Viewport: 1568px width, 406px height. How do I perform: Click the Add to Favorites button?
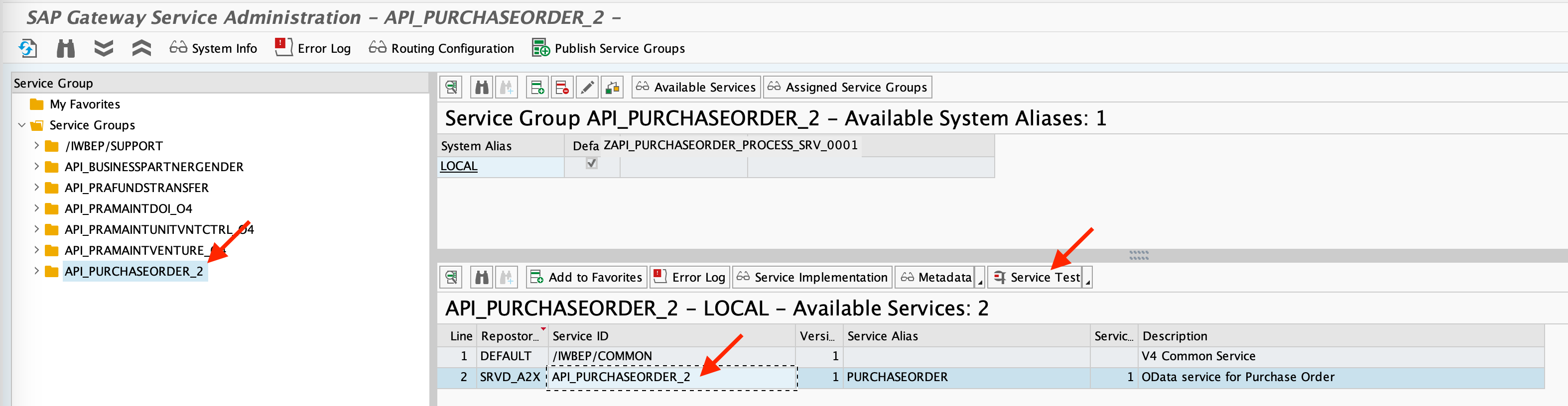coord(586,278)
